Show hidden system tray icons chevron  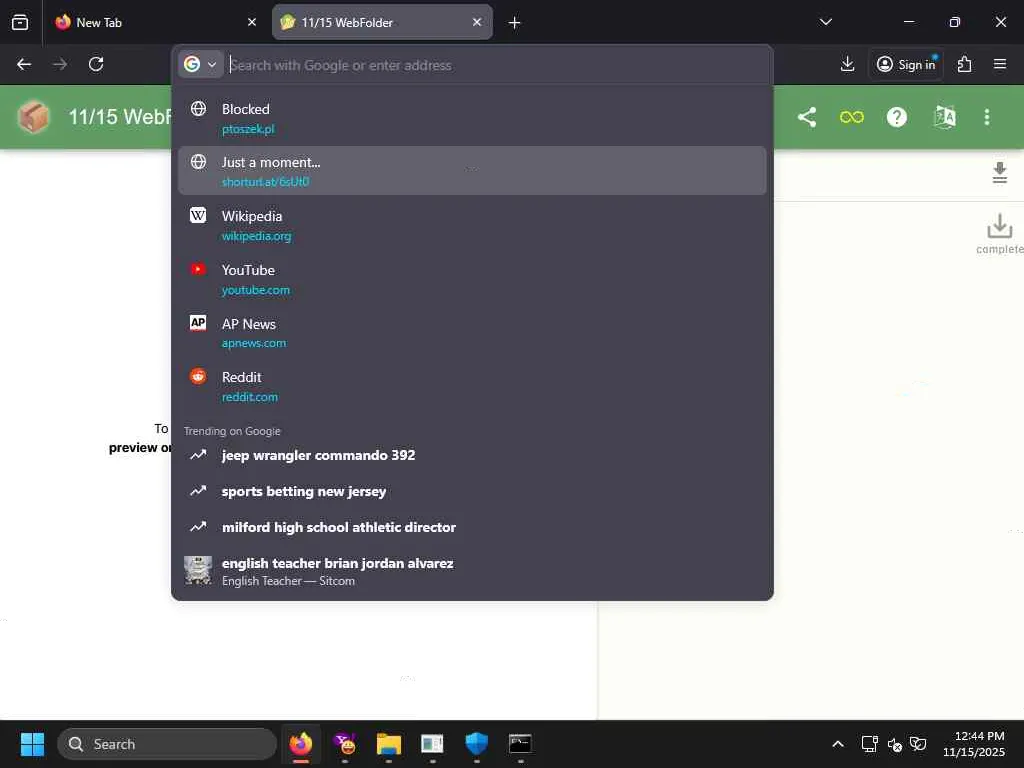(x=838, y=744)
